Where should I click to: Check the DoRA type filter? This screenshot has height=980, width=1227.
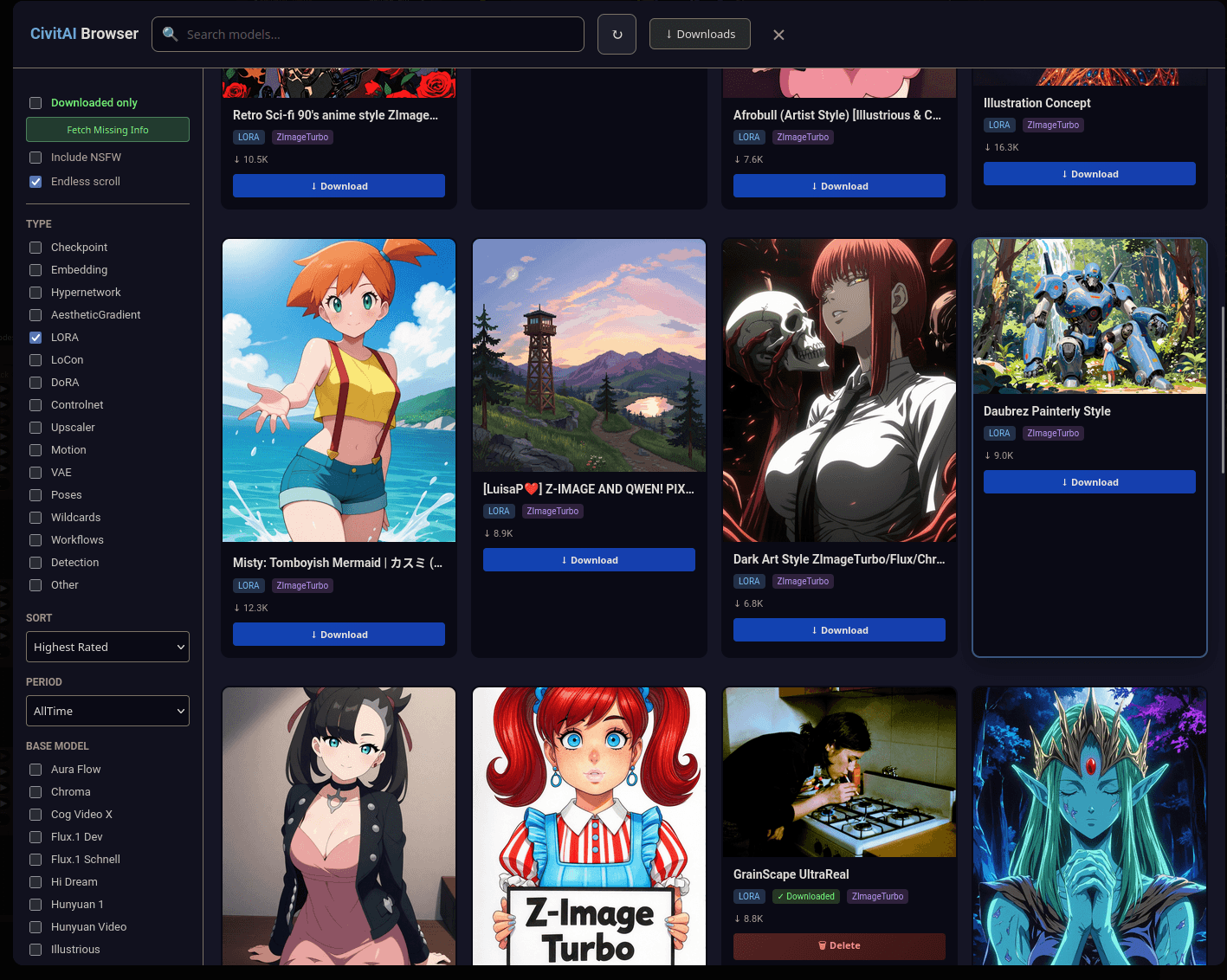pos(36,383)
